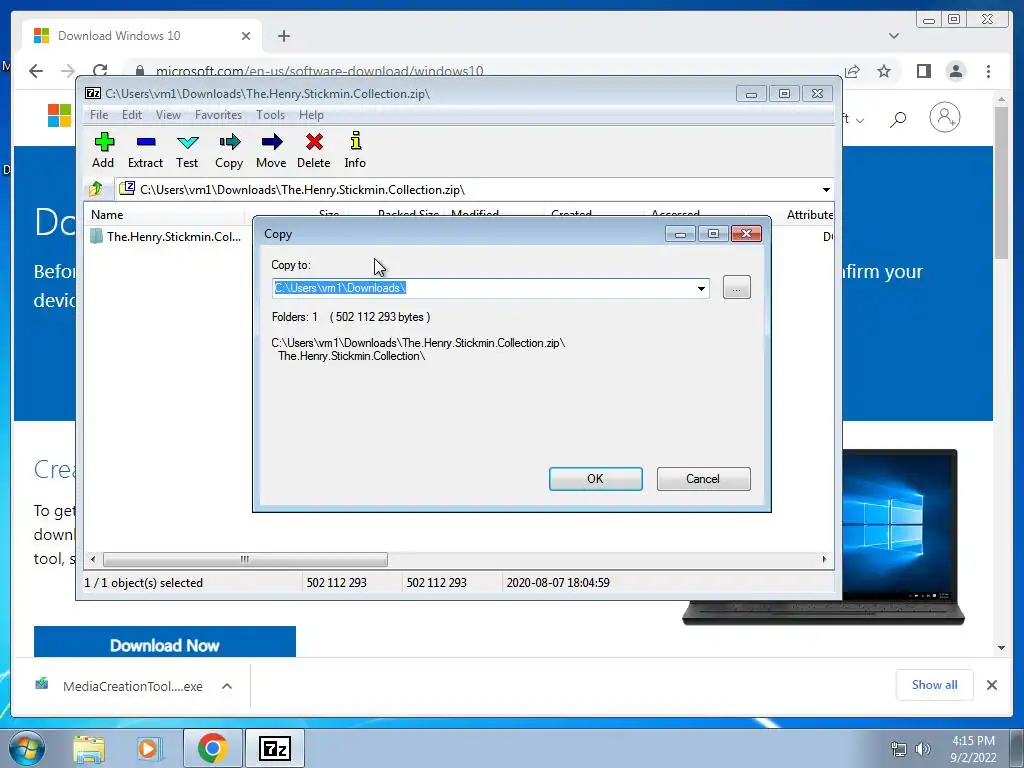Open Windows Explorer from taskbar
Image resolution: width=1024 pixels, height=768 pixels.
89,748
